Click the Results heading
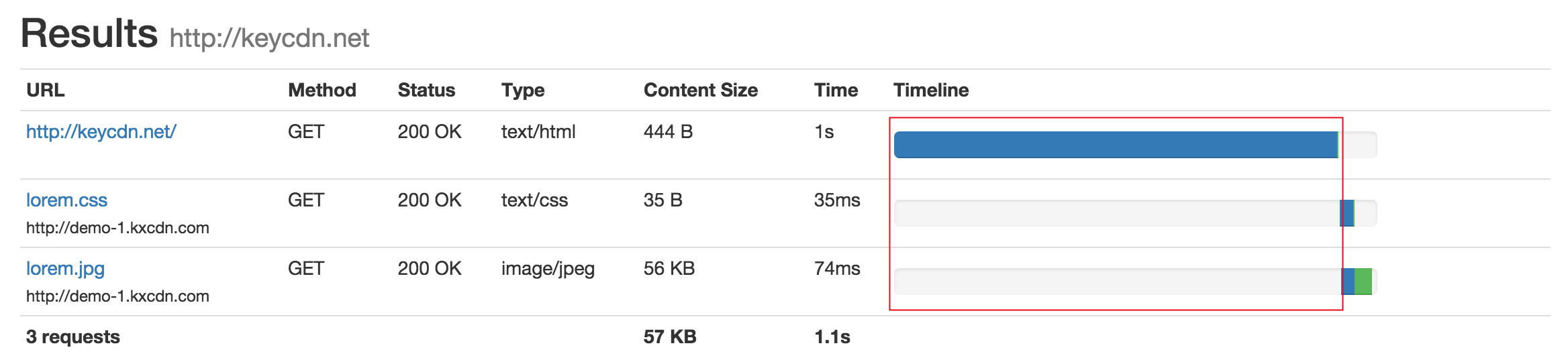 (89, 34)
